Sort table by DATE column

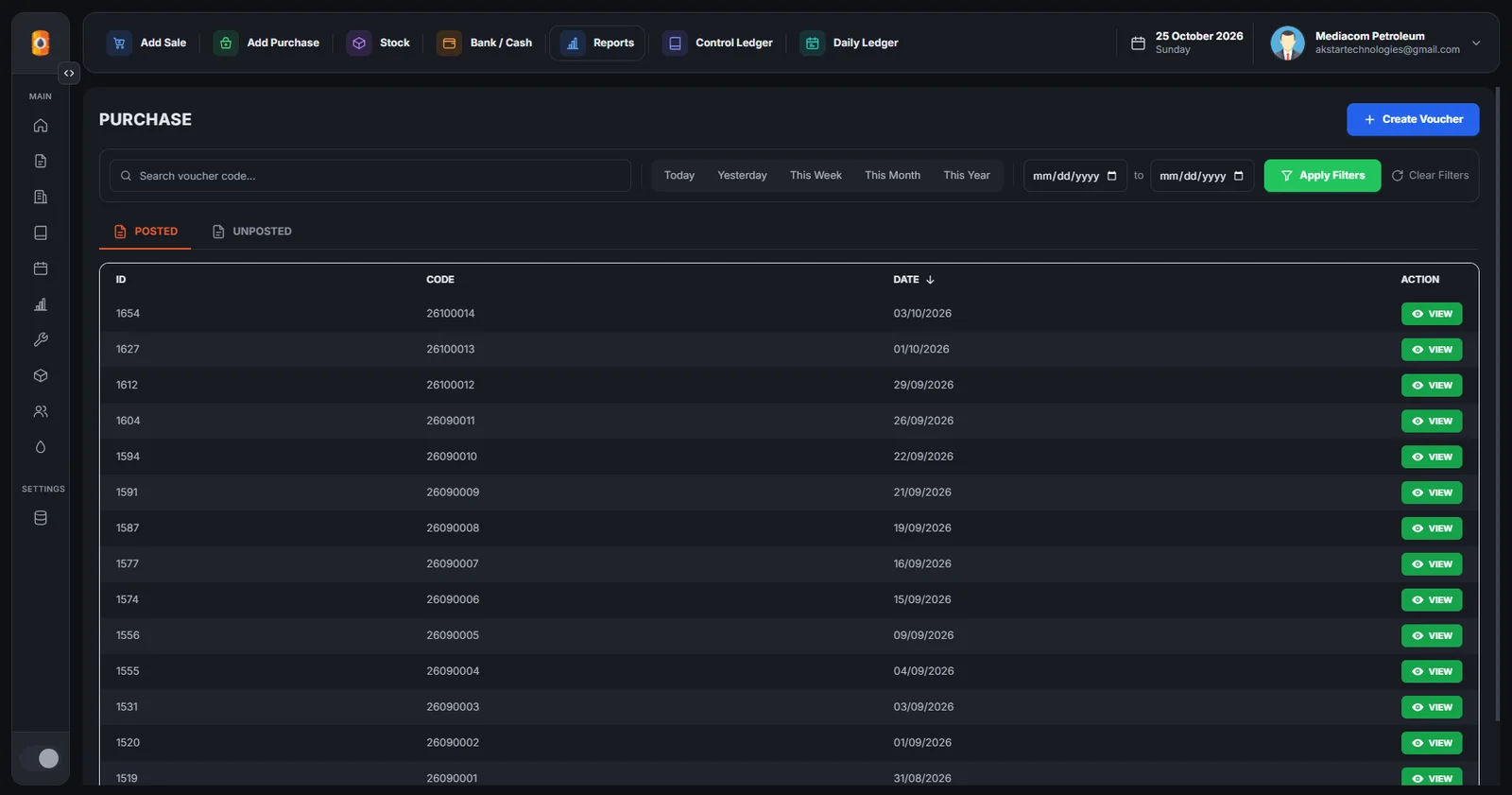click(x=914, y=280)
